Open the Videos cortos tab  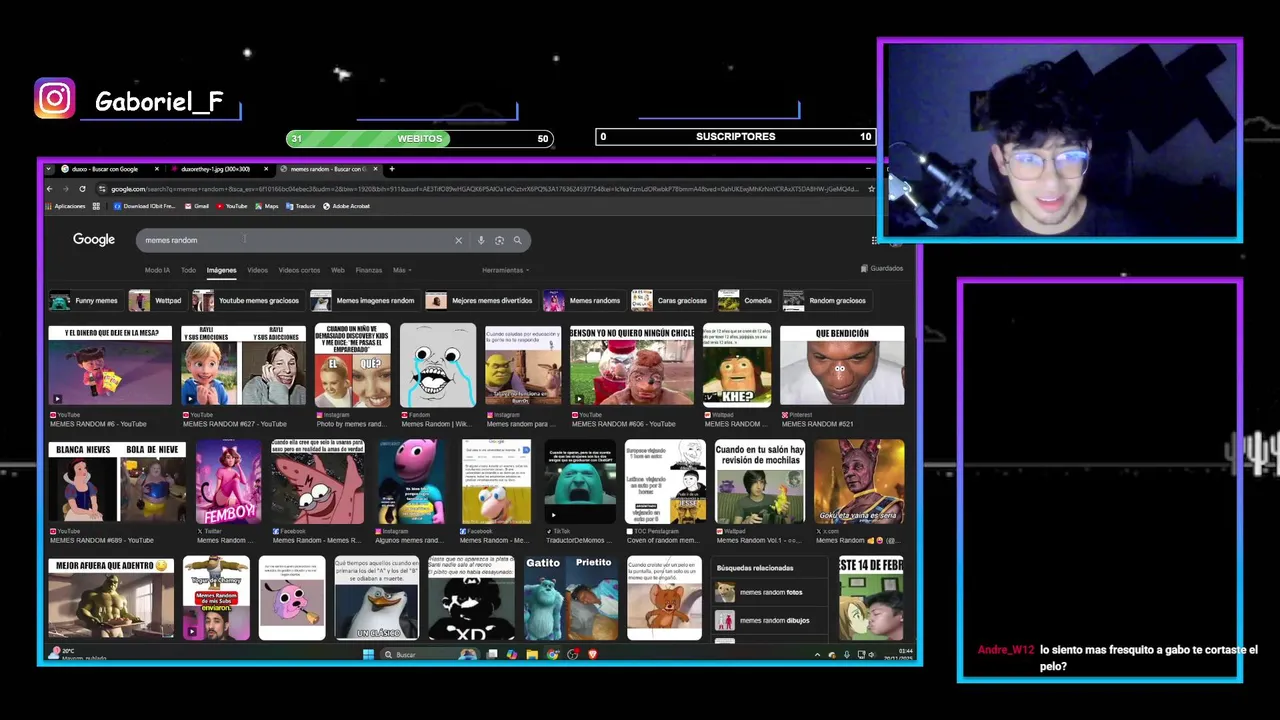(299, 270)
